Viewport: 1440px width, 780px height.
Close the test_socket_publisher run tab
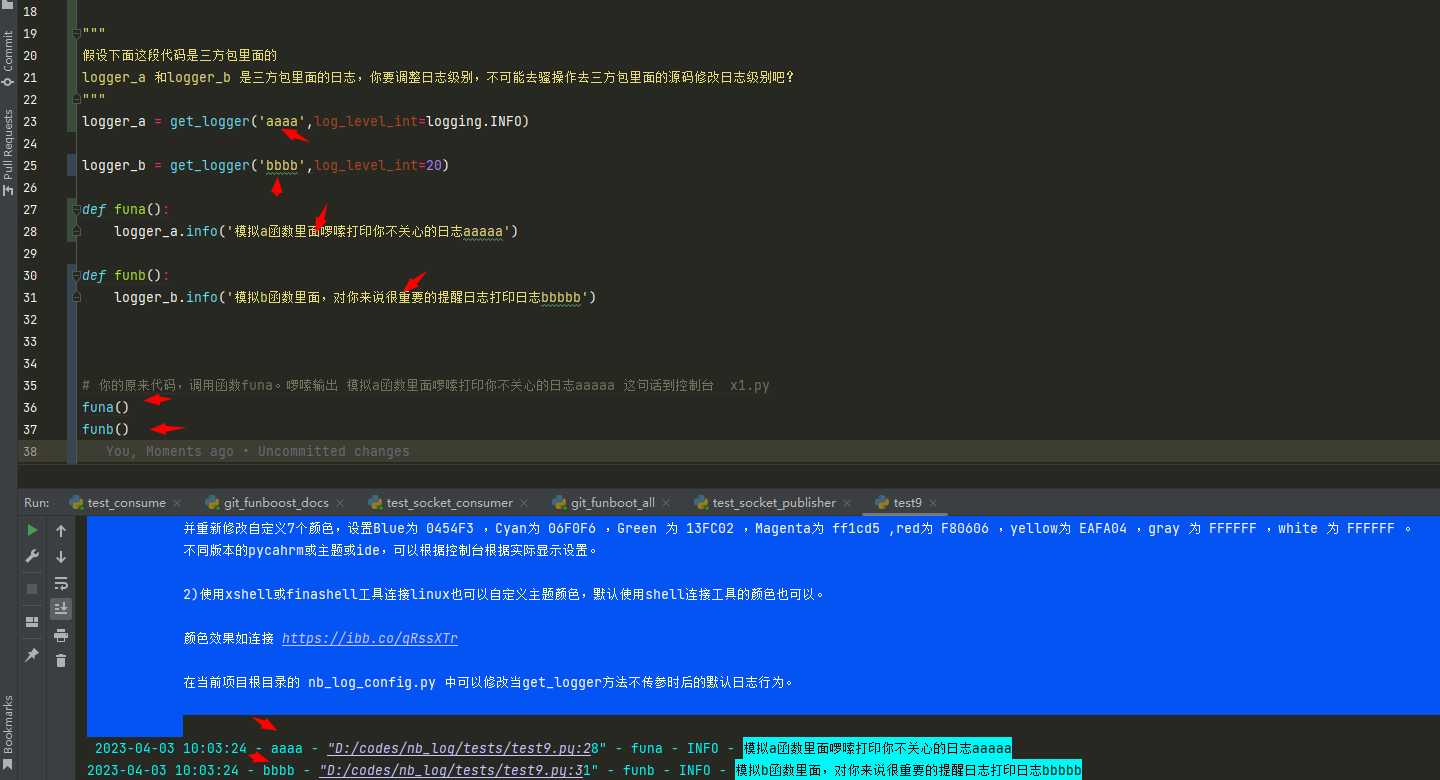click(x=847, y=503)
